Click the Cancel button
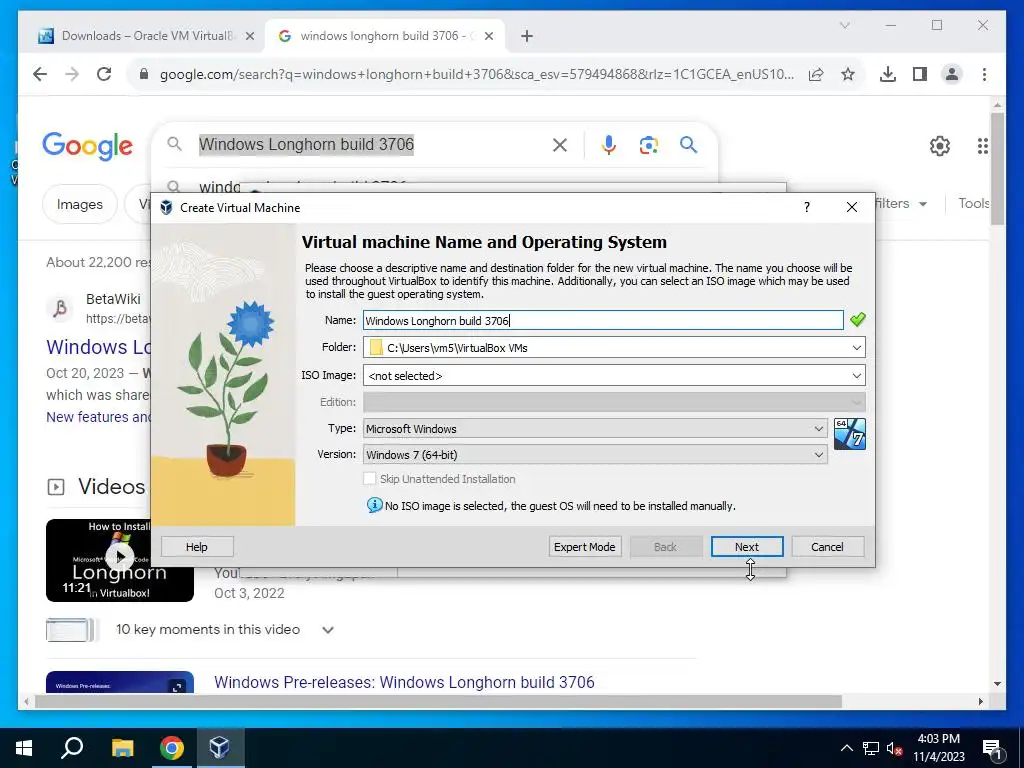 coord(827,547)
